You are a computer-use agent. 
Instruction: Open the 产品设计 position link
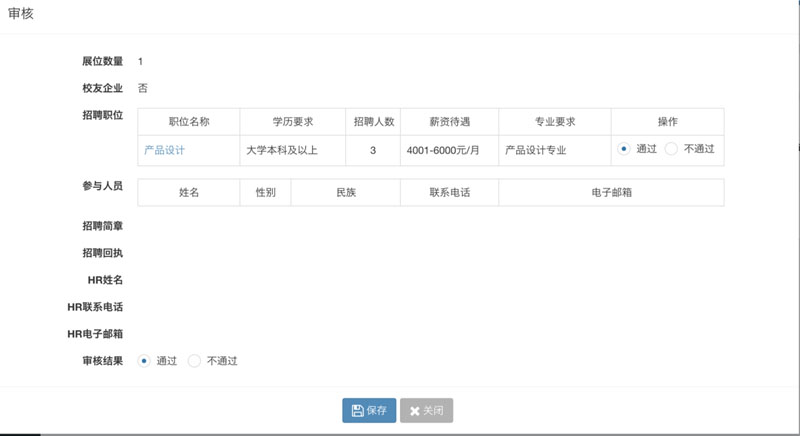click(164, 150)
